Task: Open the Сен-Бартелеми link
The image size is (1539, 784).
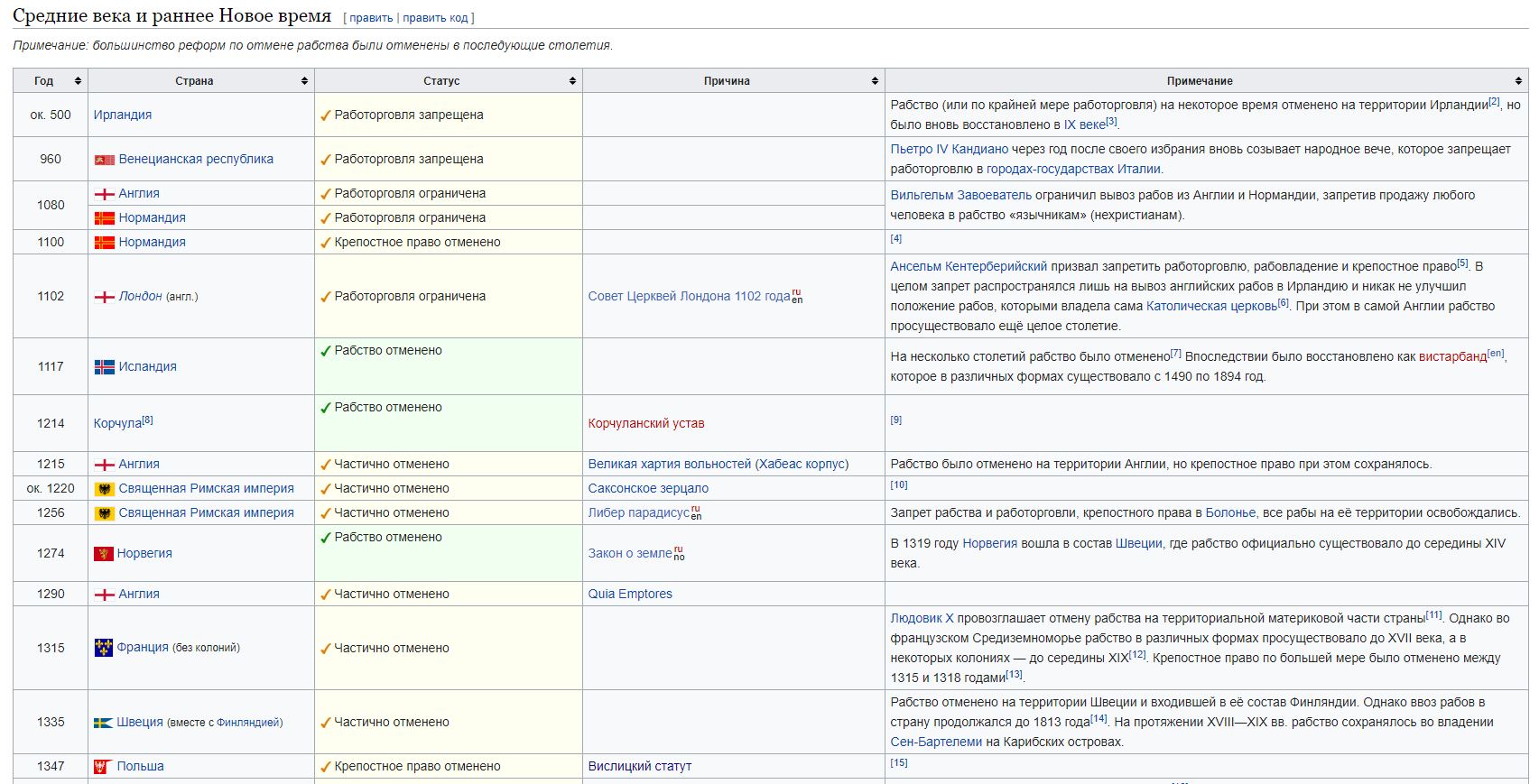Action: [936, 742]
